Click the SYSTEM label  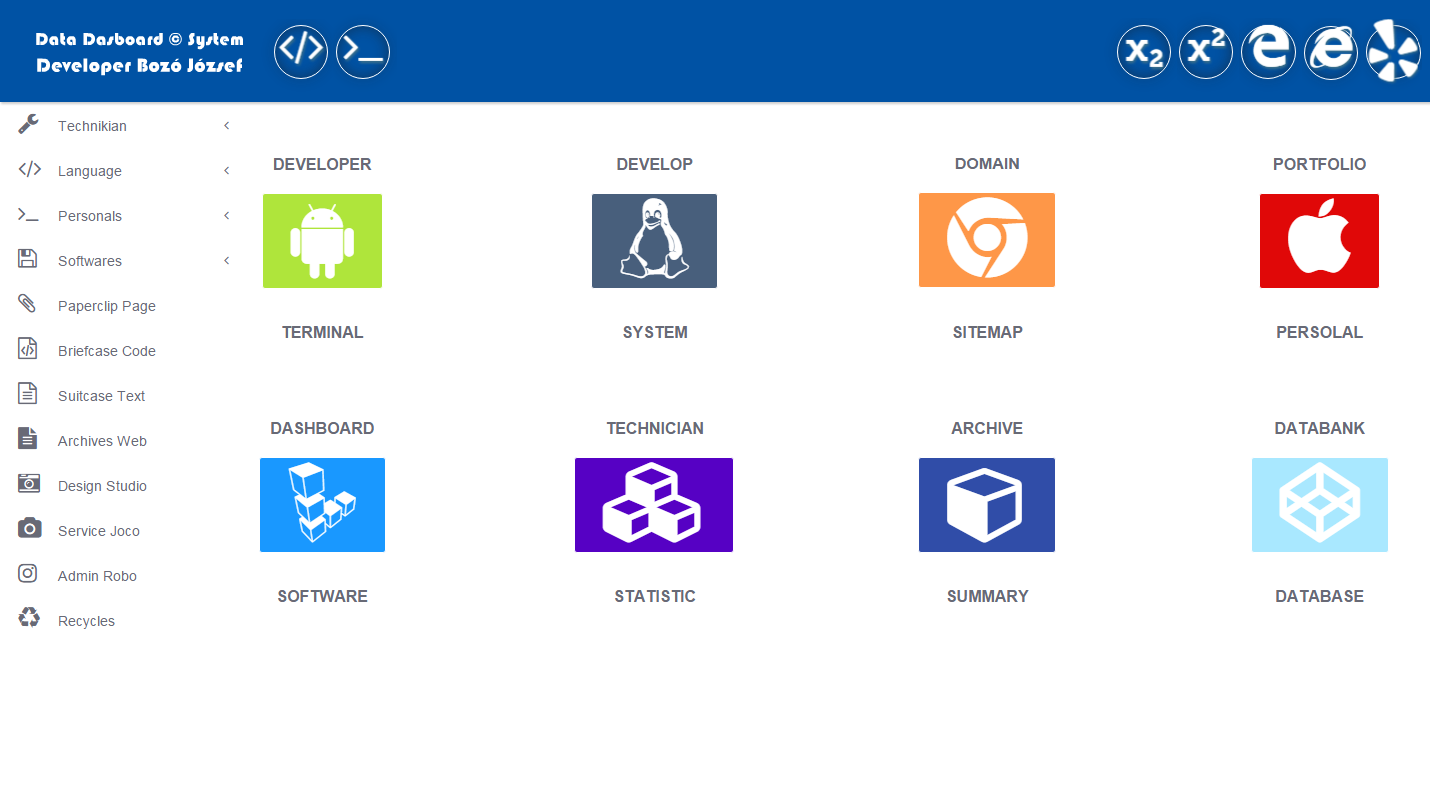point(655,332)
